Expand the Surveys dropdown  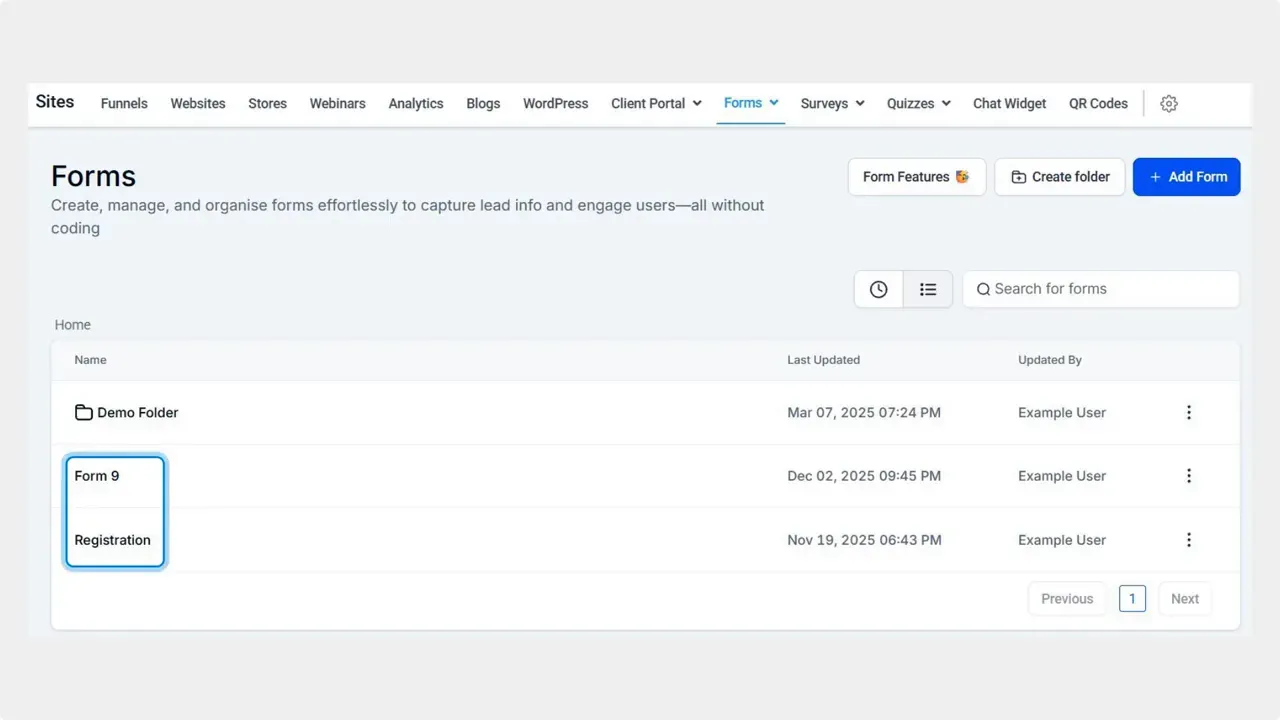coord(858,103)
